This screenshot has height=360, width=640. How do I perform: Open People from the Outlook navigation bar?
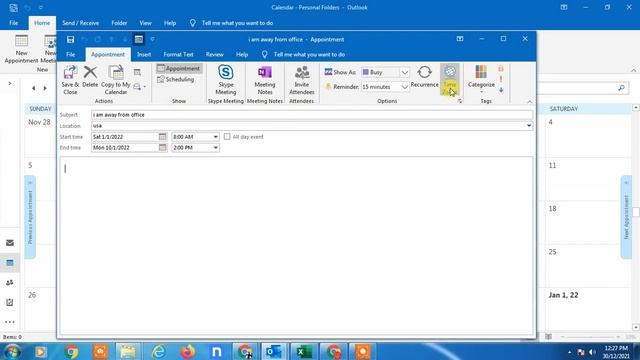[10, 282]
